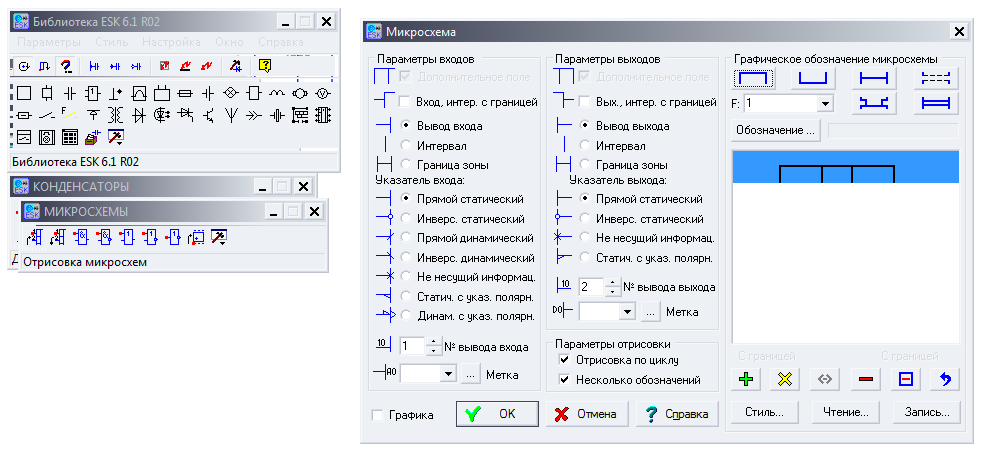Viewport: 986px width, 451px height.
Task: Open the Параметры menu
Action: [x=48, y=43]
